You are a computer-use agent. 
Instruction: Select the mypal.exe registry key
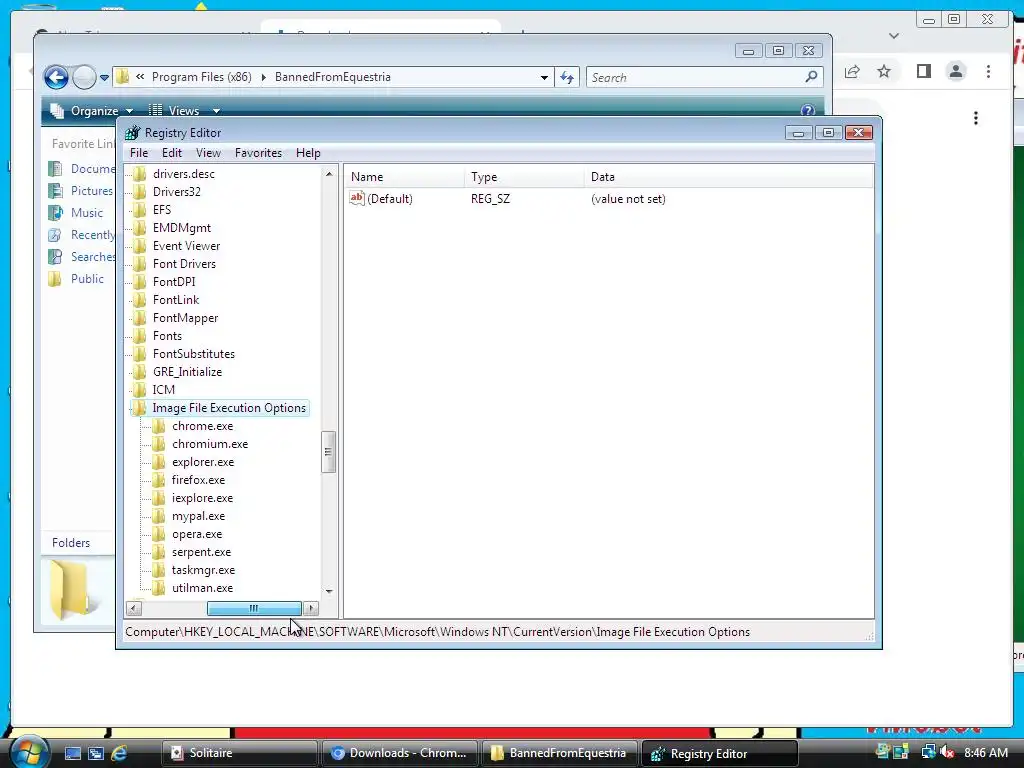[x=198, y=516]
